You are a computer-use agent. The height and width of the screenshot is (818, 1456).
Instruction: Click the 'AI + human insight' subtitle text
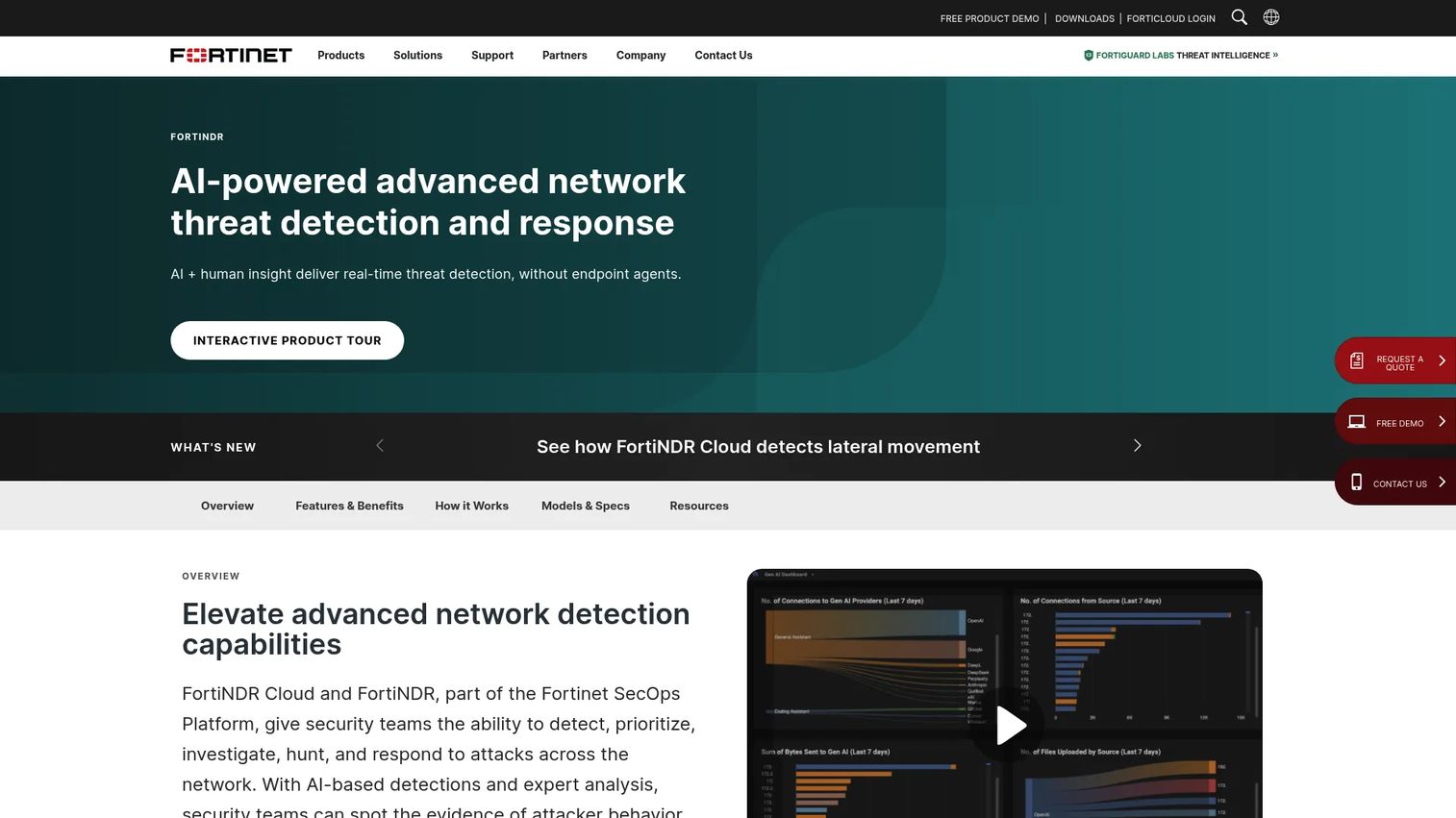[x=426, y=274]
